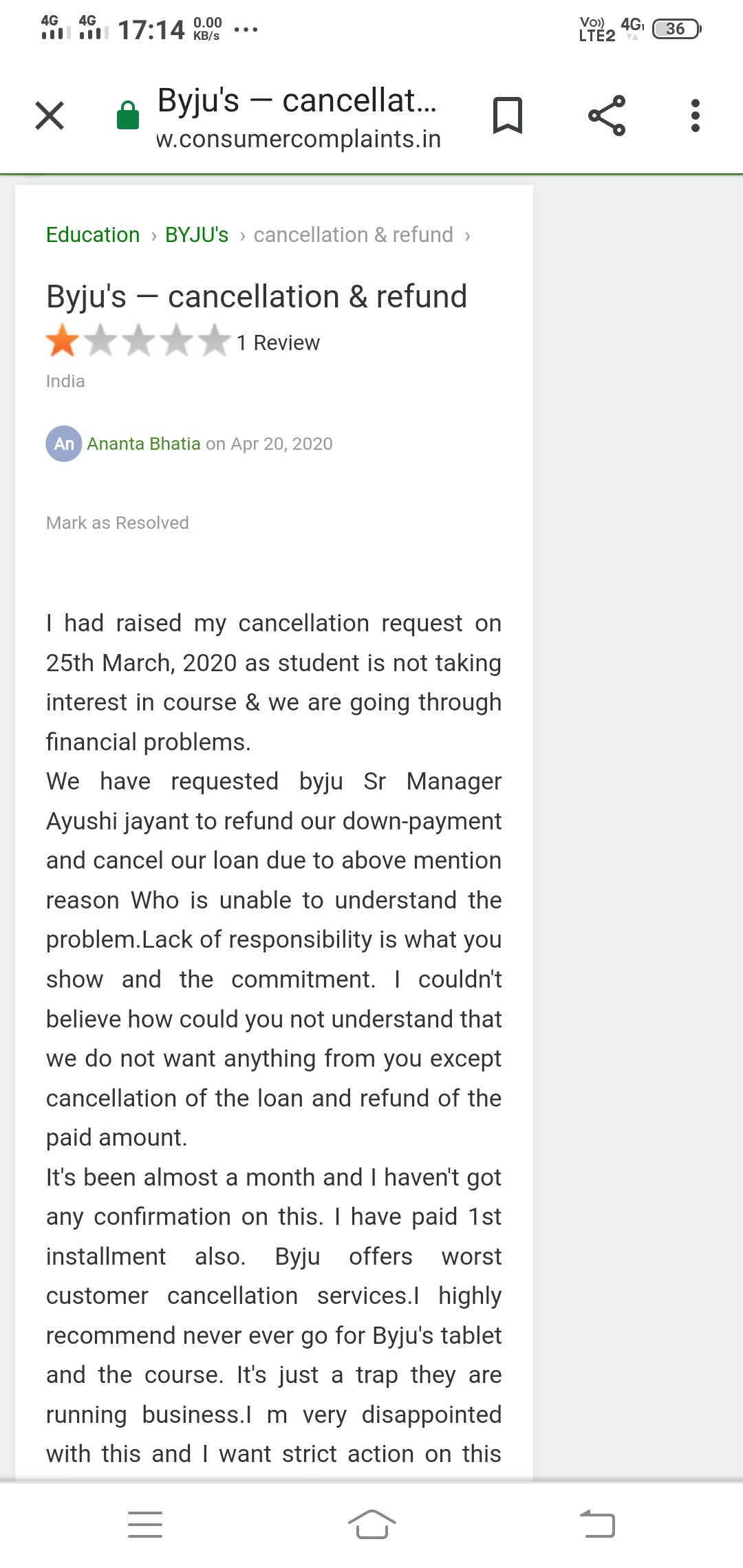The height and width of the screenshot is (1568, 743).
Task: Tap the green secure lock icon
Action: (128, 116)
